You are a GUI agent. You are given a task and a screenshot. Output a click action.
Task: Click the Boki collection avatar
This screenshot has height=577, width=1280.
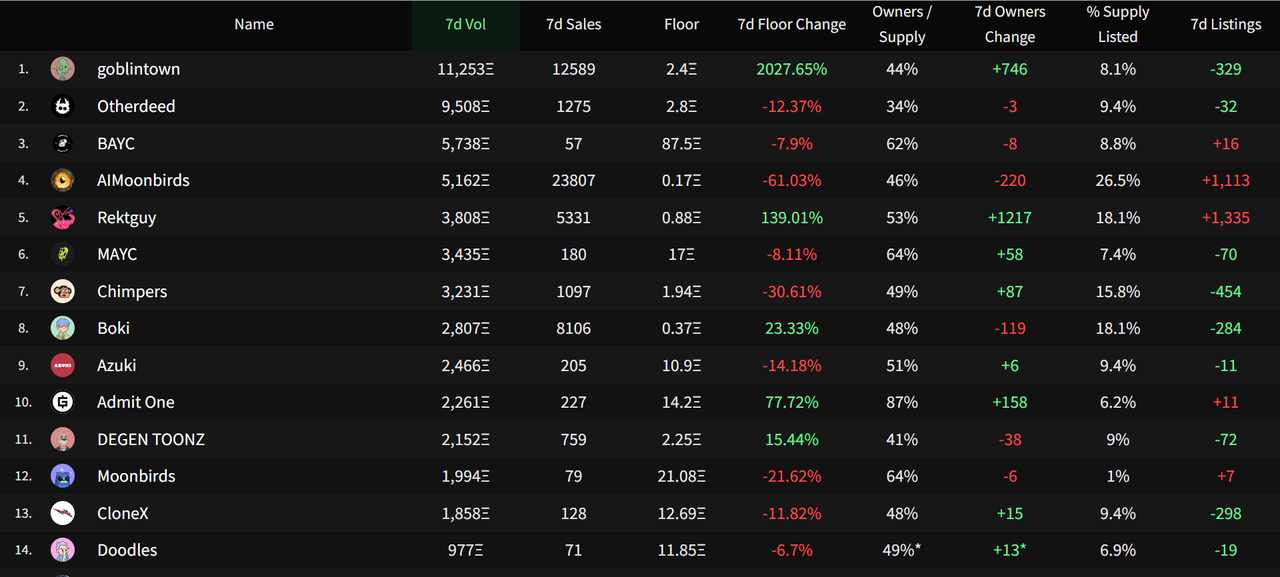point(63,328)
